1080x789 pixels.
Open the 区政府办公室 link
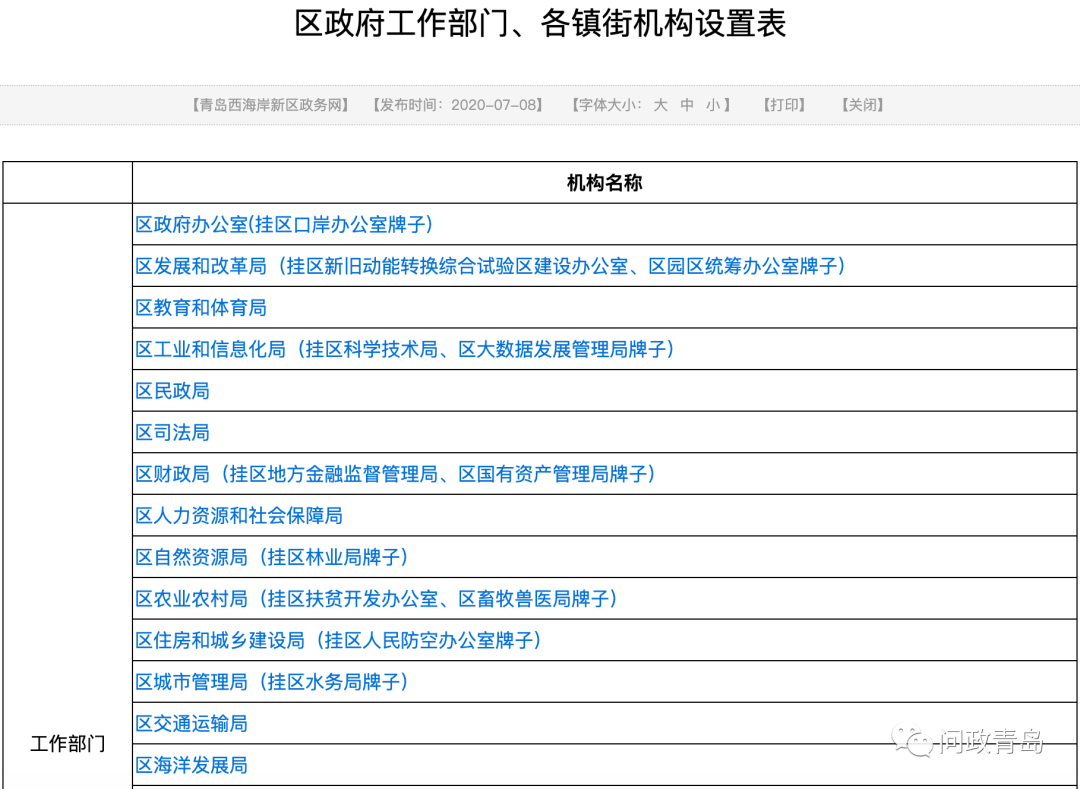point(284,224)
